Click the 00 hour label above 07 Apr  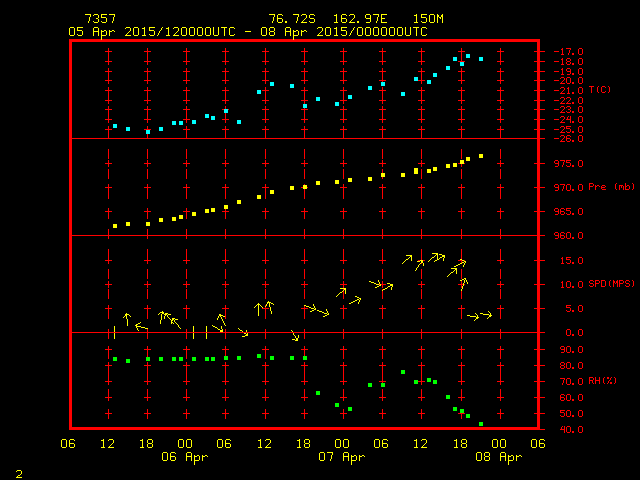342,444
